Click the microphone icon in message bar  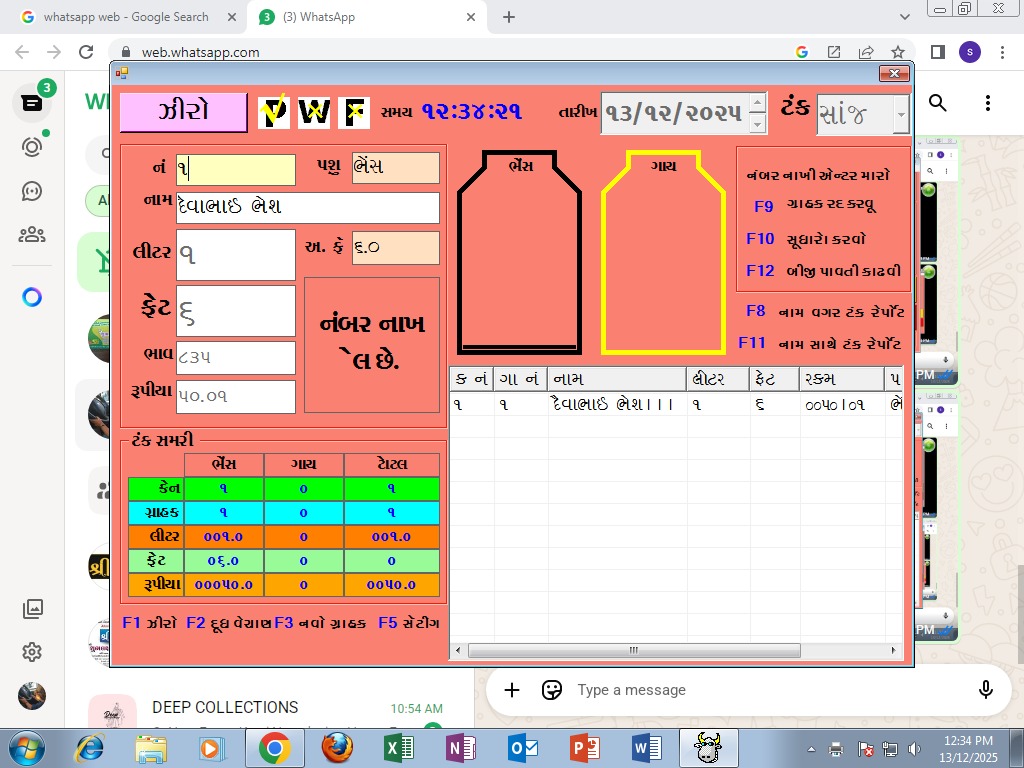point(986,690)
